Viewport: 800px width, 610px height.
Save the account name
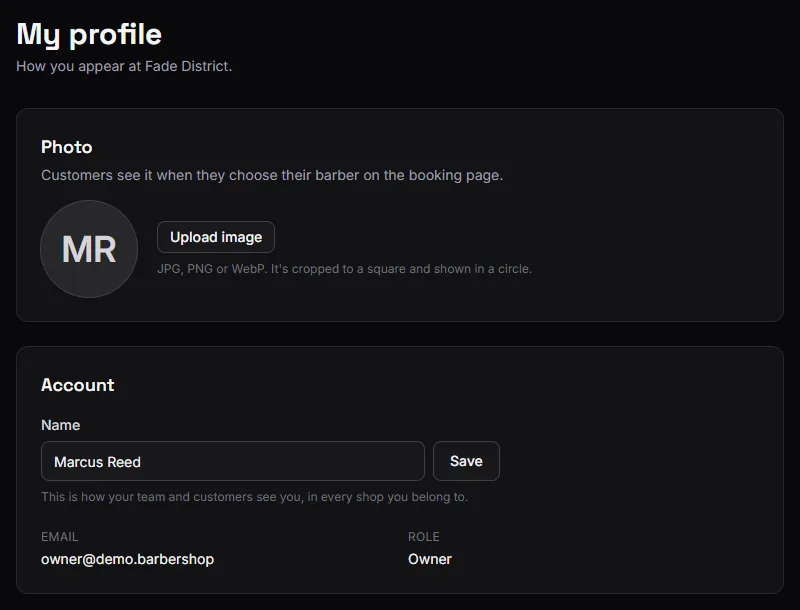click(x=466, y=461)
